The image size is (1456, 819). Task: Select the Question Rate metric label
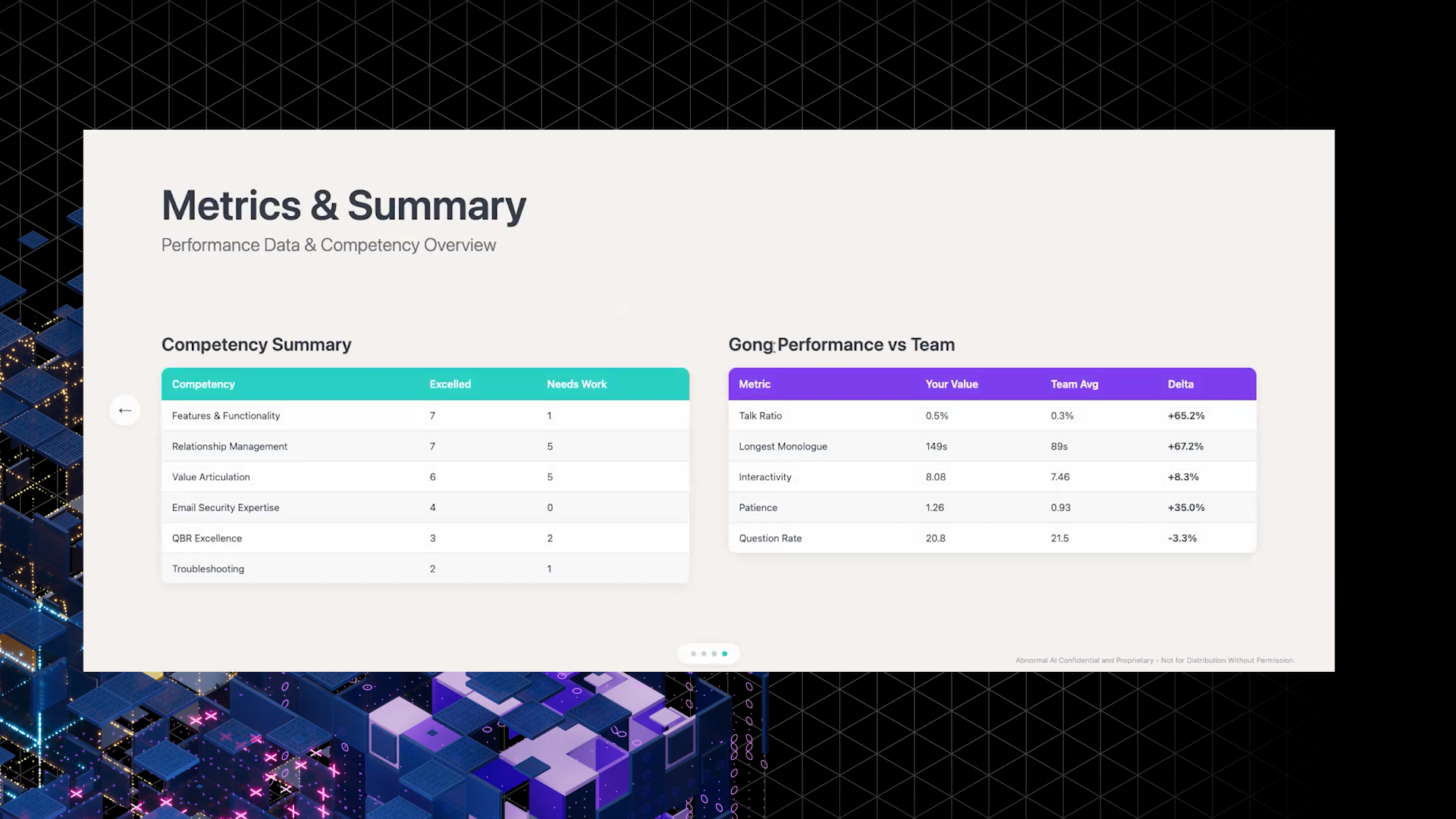click(770, 538)
